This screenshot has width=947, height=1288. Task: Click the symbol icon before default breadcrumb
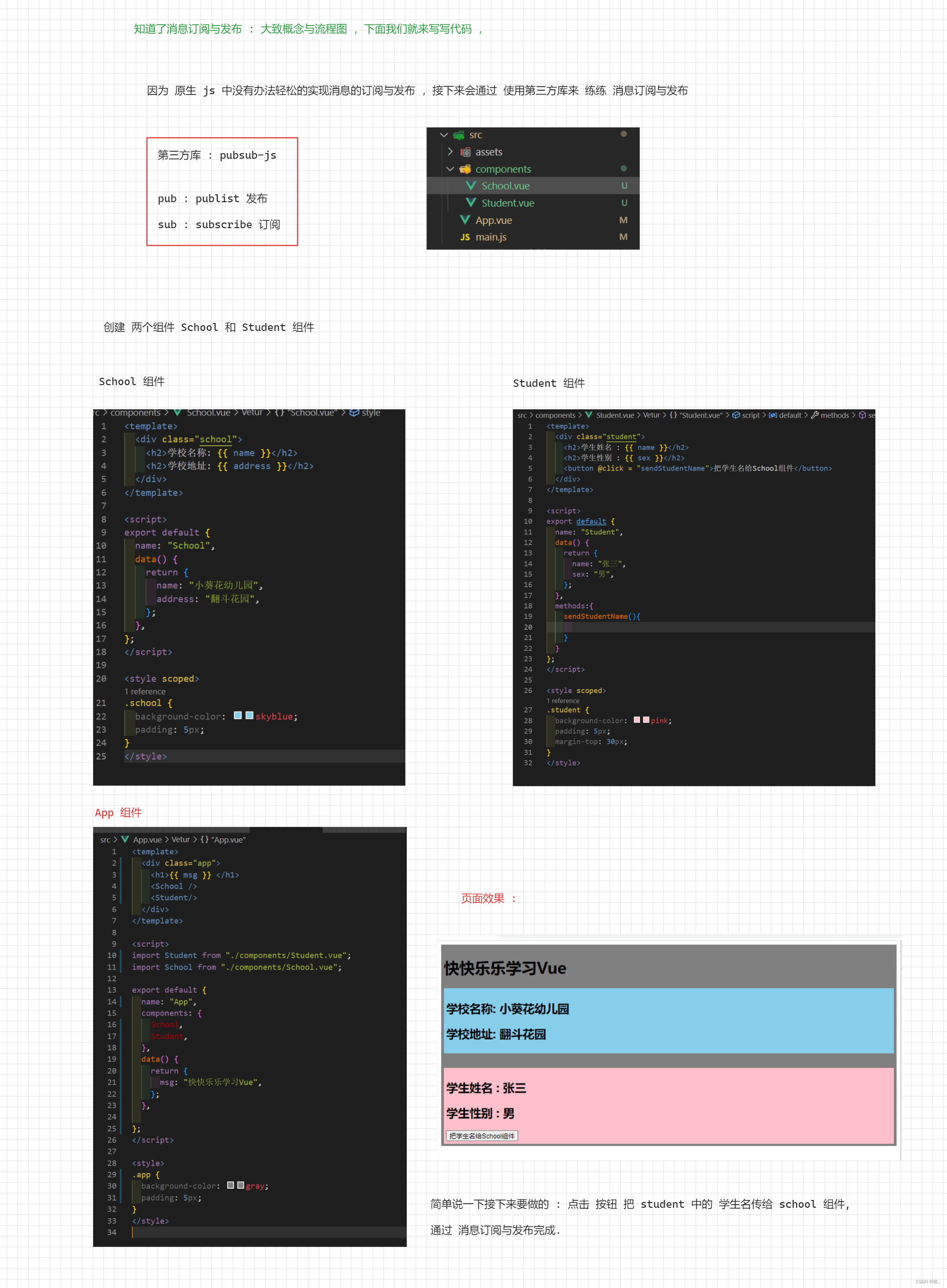click(773, 415)
